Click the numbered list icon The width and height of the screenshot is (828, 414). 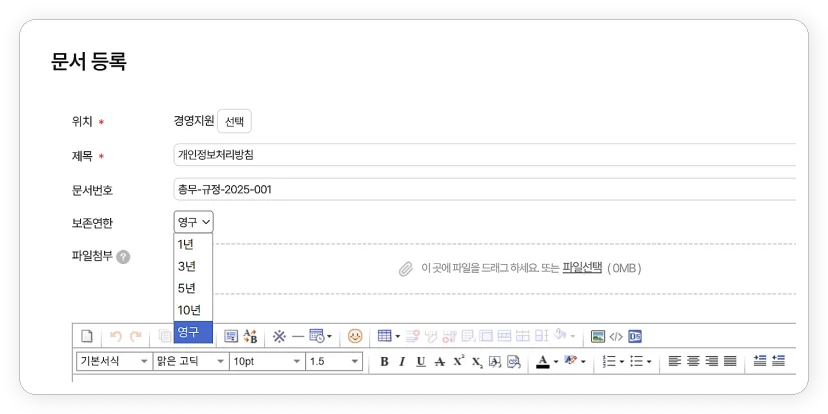(x=609, y=362)
